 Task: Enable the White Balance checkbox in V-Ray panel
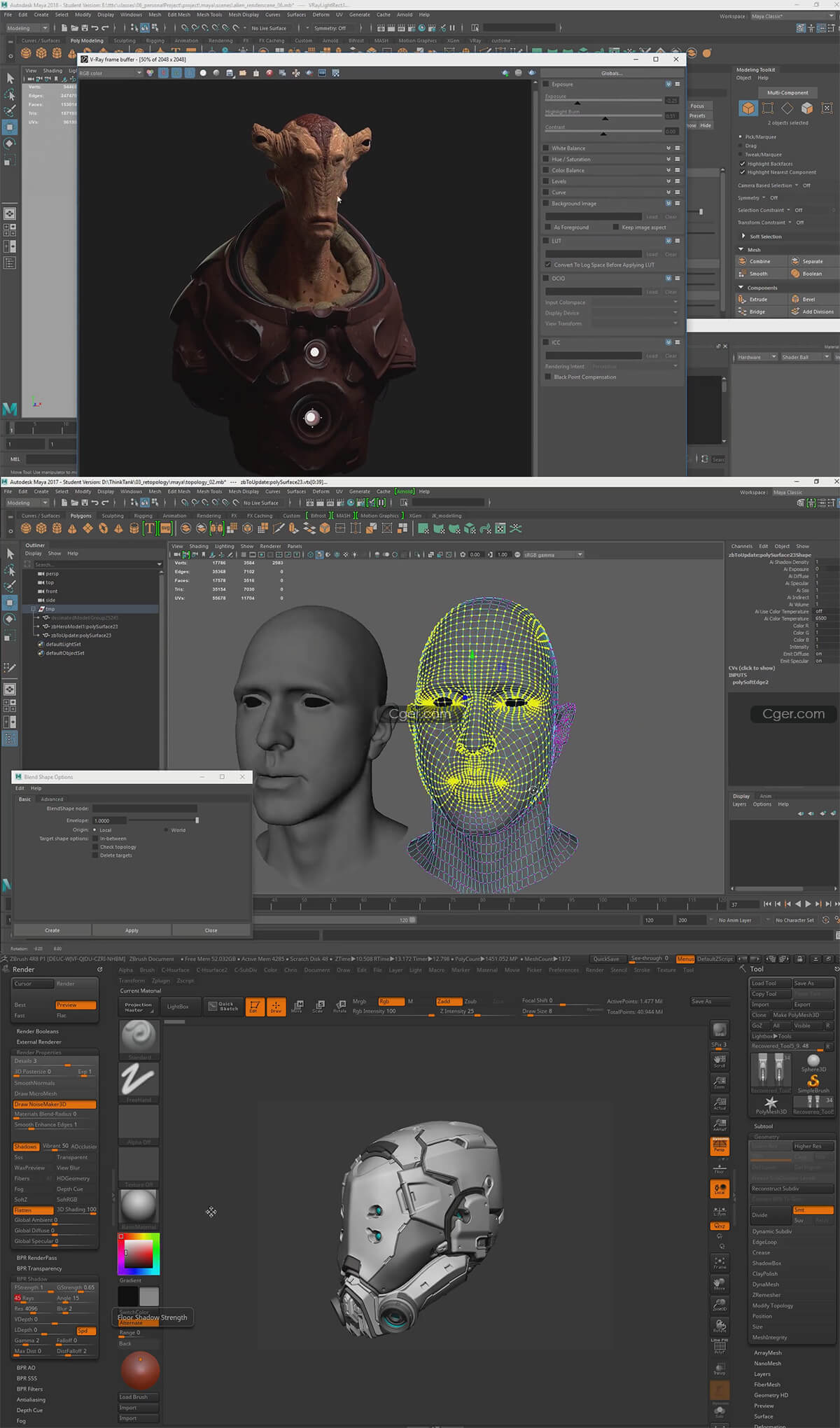click(x=546, y=148)
